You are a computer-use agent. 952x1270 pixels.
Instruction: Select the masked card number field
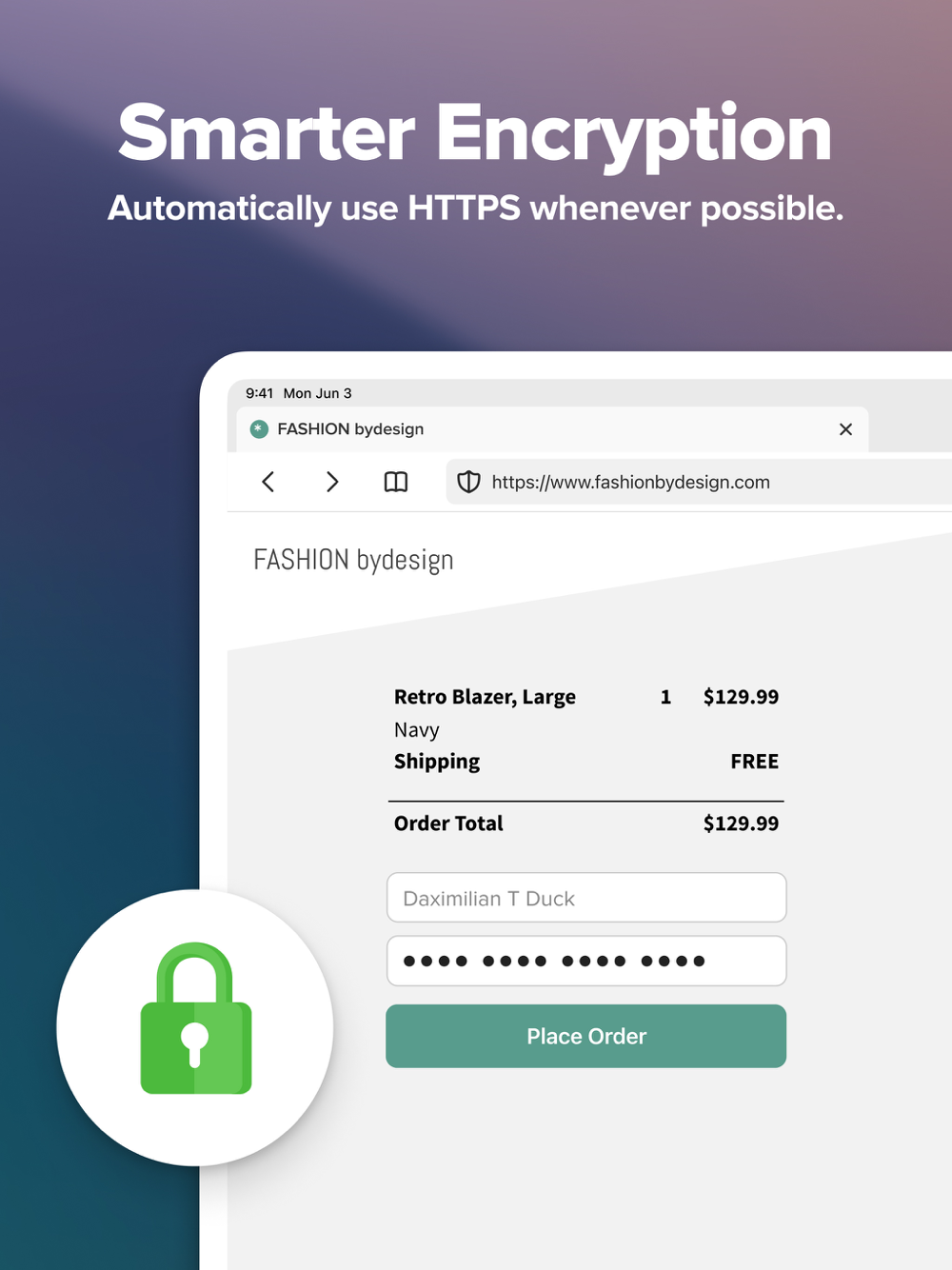click(x=586, y=961)
